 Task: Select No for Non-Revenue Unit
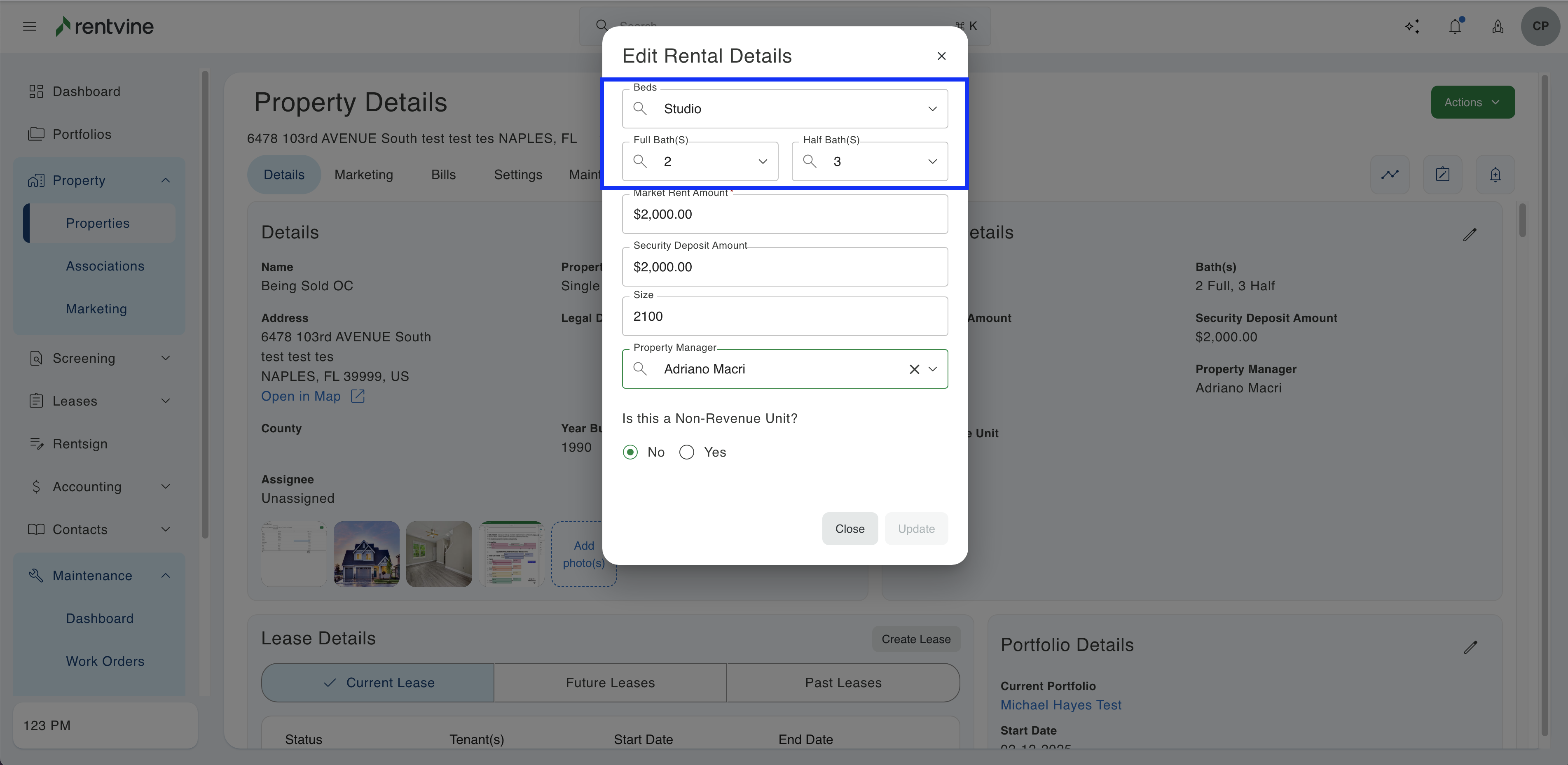pyautogui.click(x=630, y=452)
